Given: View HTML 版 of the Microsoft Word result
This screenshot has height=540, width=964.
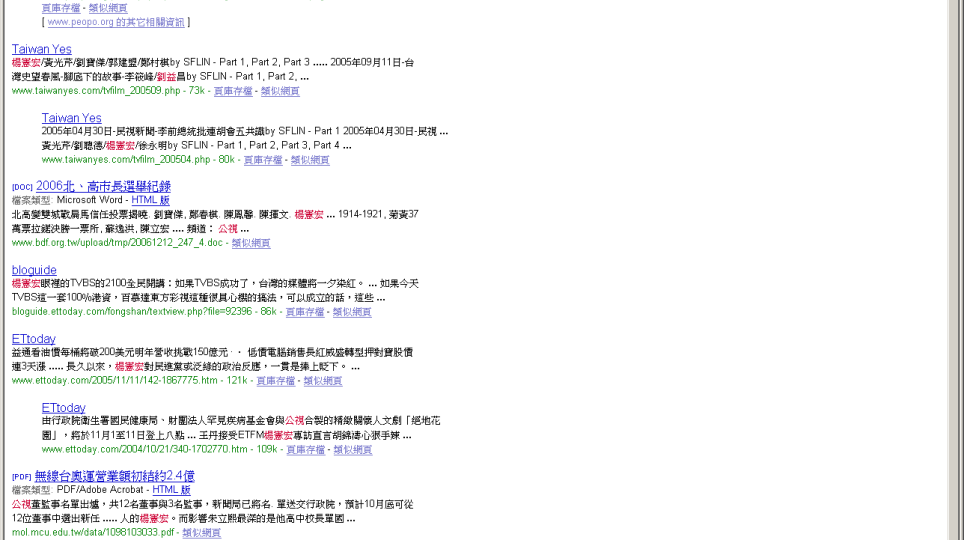Looking at the screenshot, I should click(x=151, y=201).
